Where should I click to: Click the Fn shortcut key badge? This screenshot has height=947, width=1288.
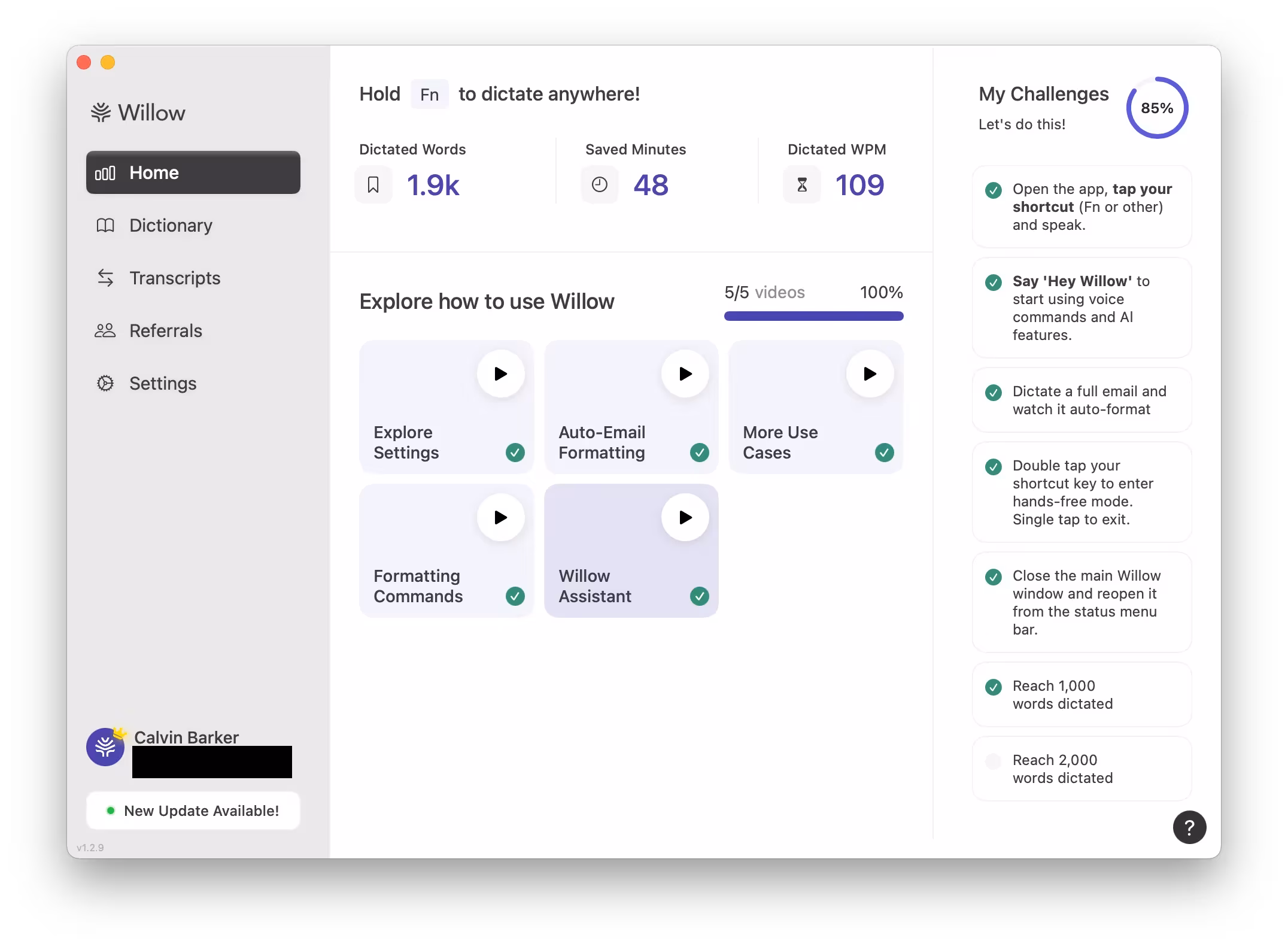(429, 95)
